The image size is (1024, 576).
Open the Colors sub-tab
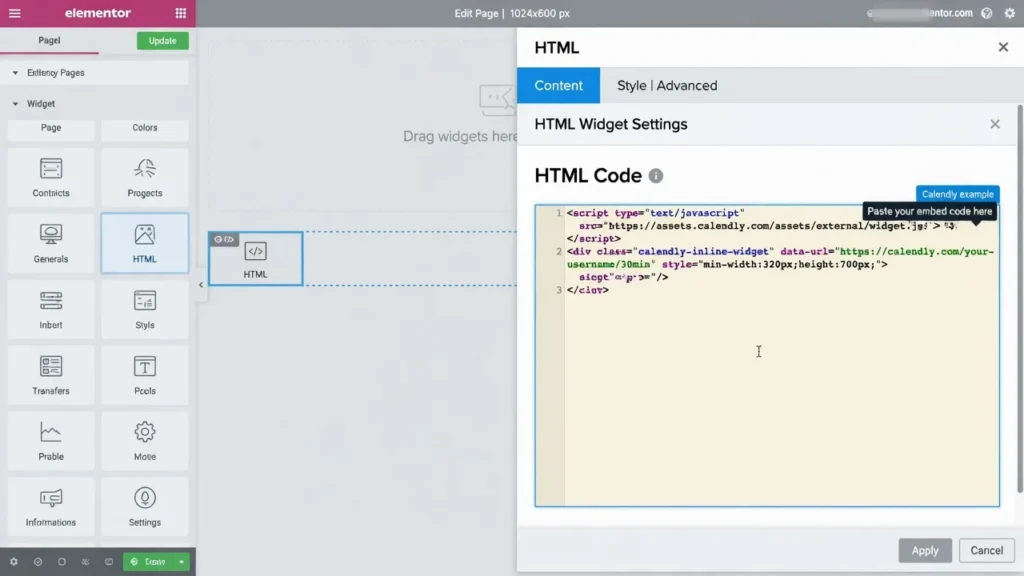pyautogui.click(x=145, y=128)
